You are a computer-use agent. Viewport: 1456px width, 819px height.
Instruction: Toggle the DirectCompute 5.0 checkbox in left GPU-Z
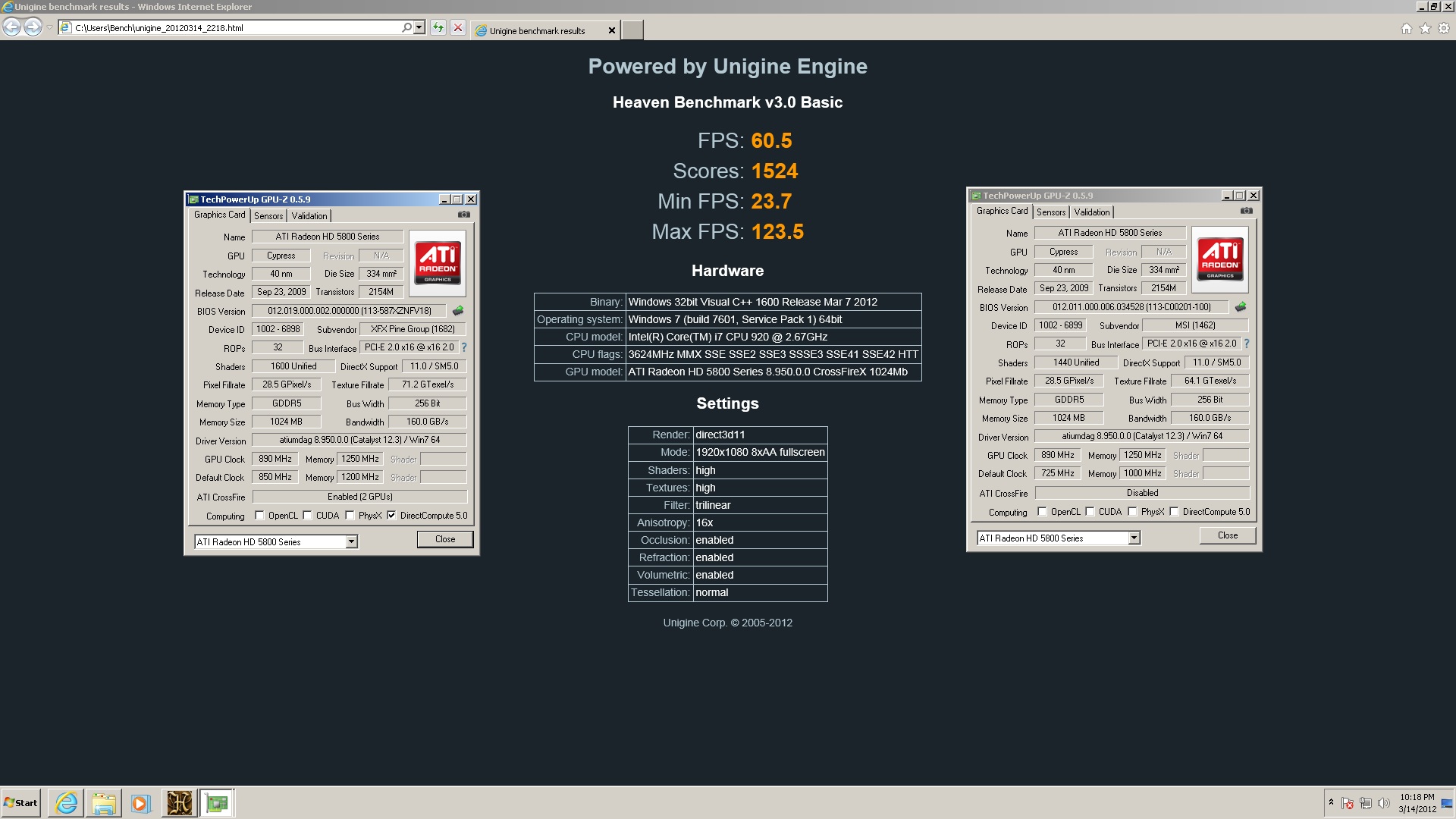coord(391,516)
